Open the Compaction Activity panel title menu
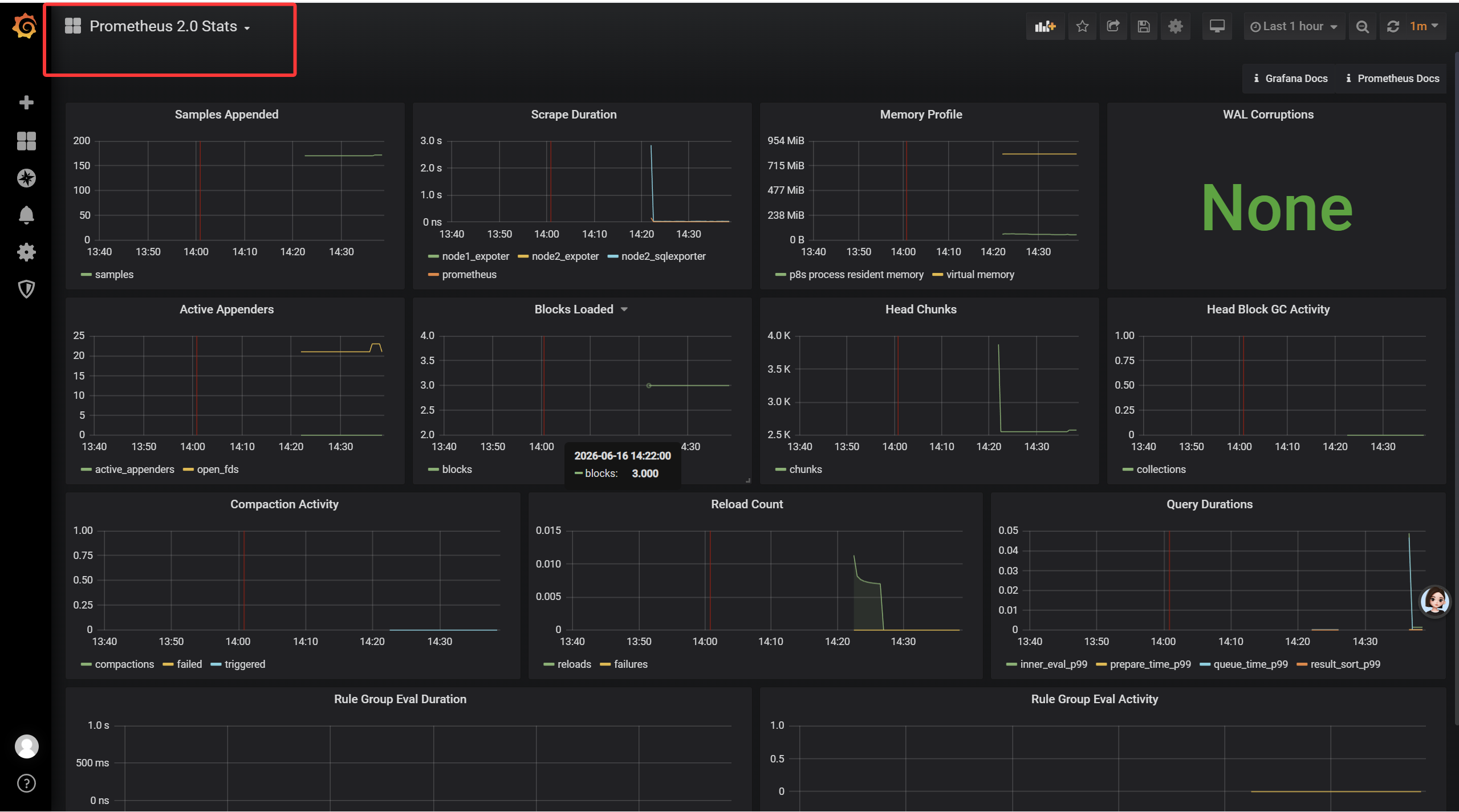 point(284,504)
